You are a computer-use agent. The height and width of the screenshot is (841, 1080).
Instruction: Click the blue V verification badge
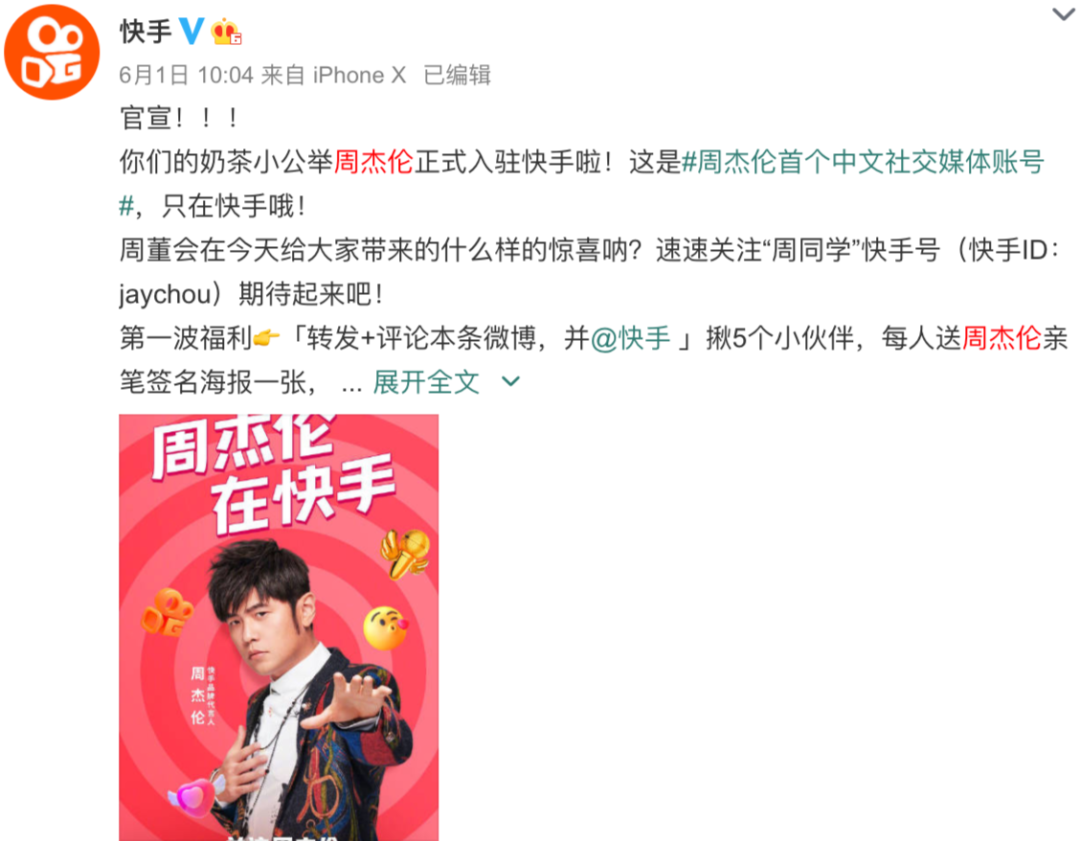point(191,31)
